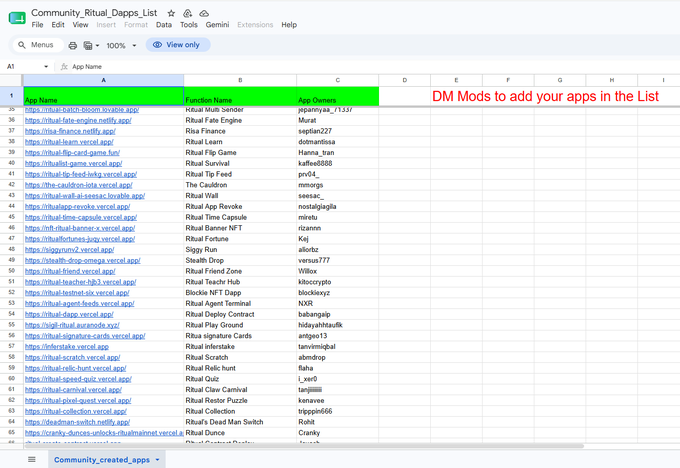This screenshot has height=468, width=680.
Task: Click the View only button
Action: [x=178, y=45]
